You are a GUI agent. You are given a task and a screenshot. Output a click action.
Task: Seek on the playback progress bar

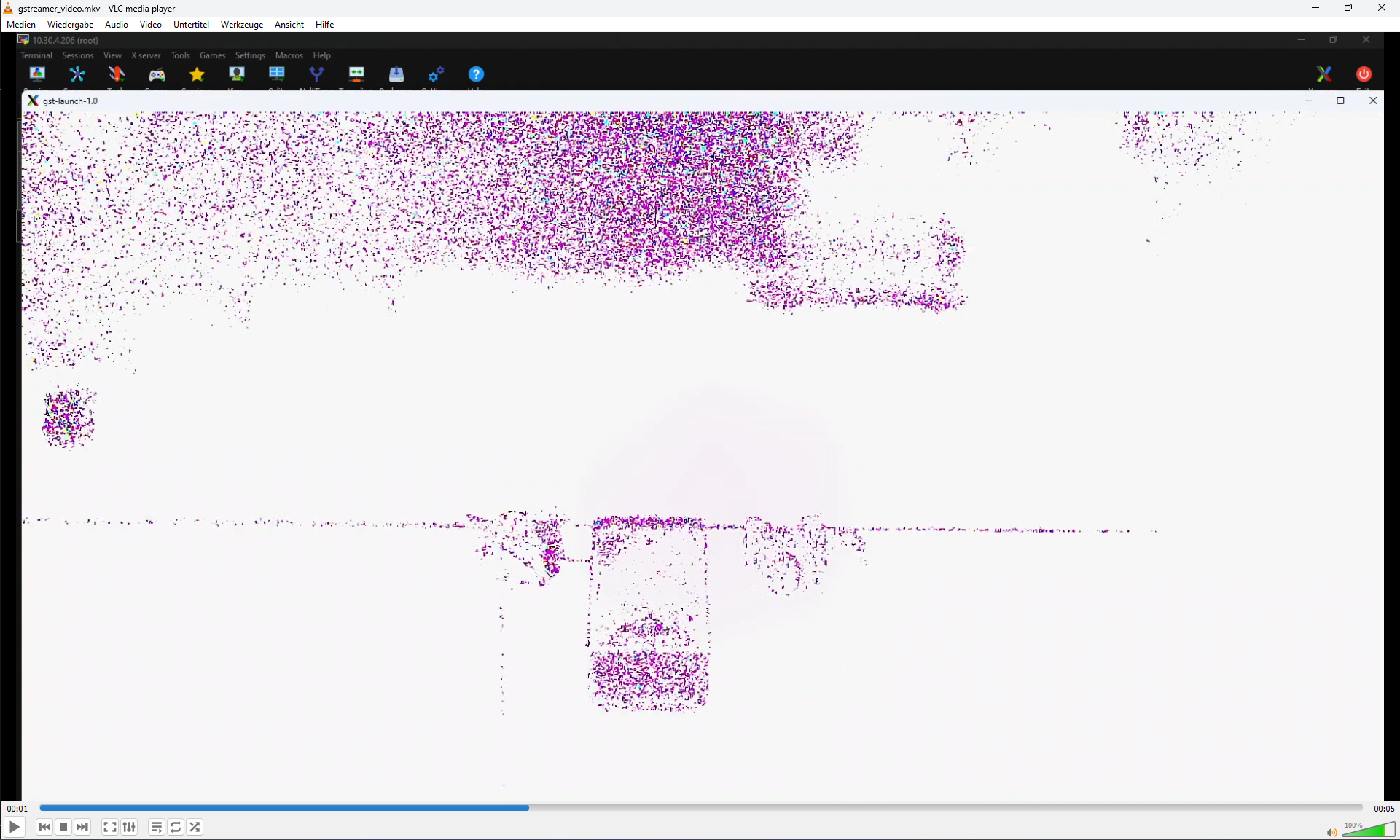(700, 808)
